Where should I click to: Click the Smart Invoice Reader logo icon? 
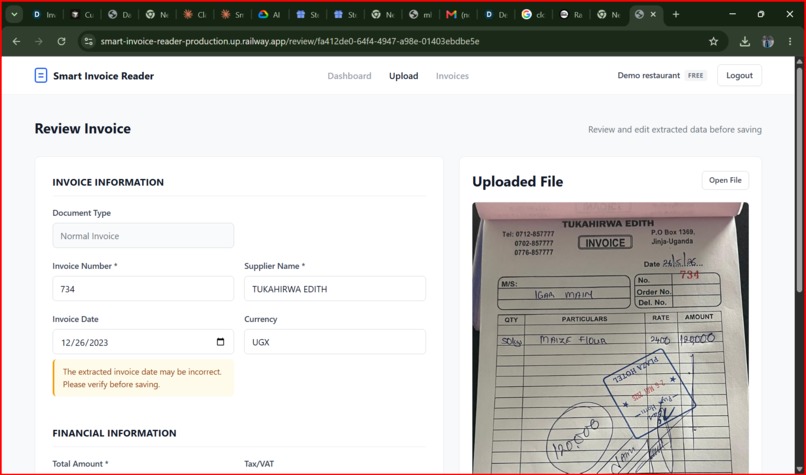41,76
